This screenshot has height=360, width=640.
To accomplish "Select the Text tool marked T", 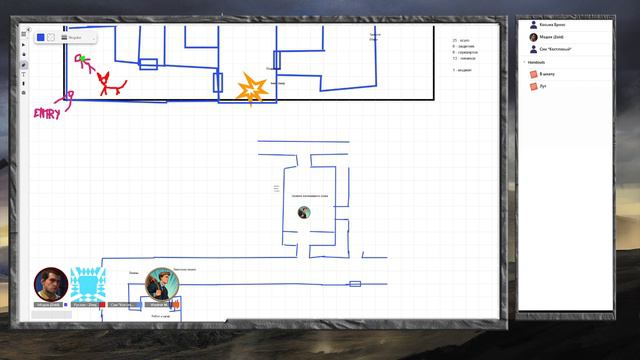I will pos(23,74).
